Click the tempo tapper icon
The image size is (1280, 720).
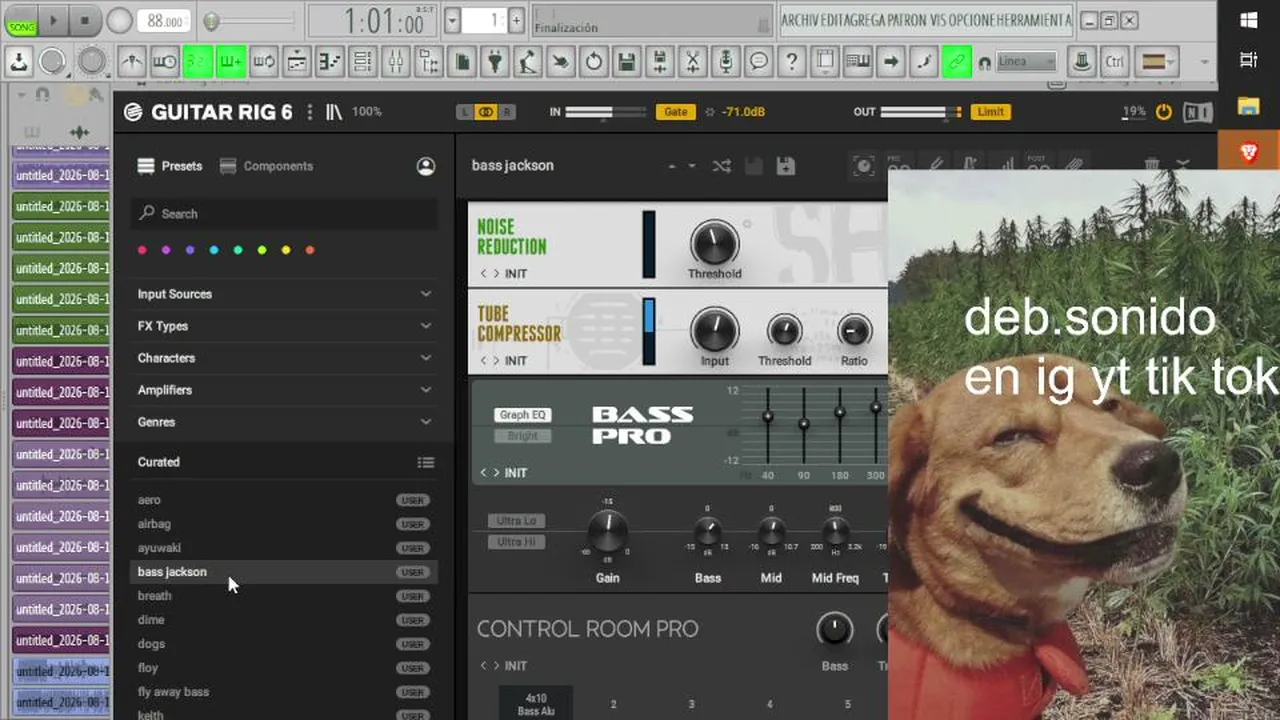[528, 62]
